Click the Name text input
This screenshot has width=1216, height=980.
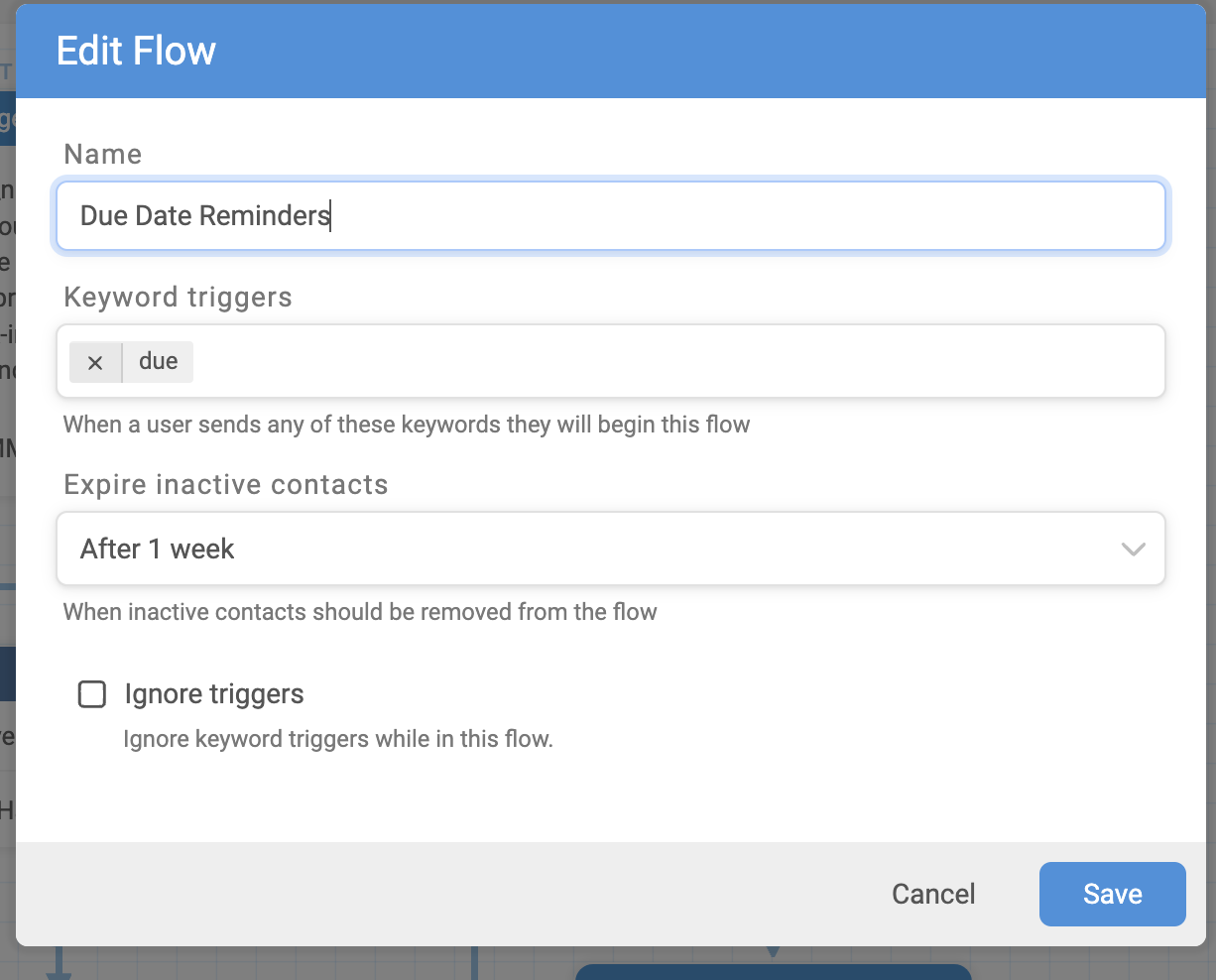611,215
